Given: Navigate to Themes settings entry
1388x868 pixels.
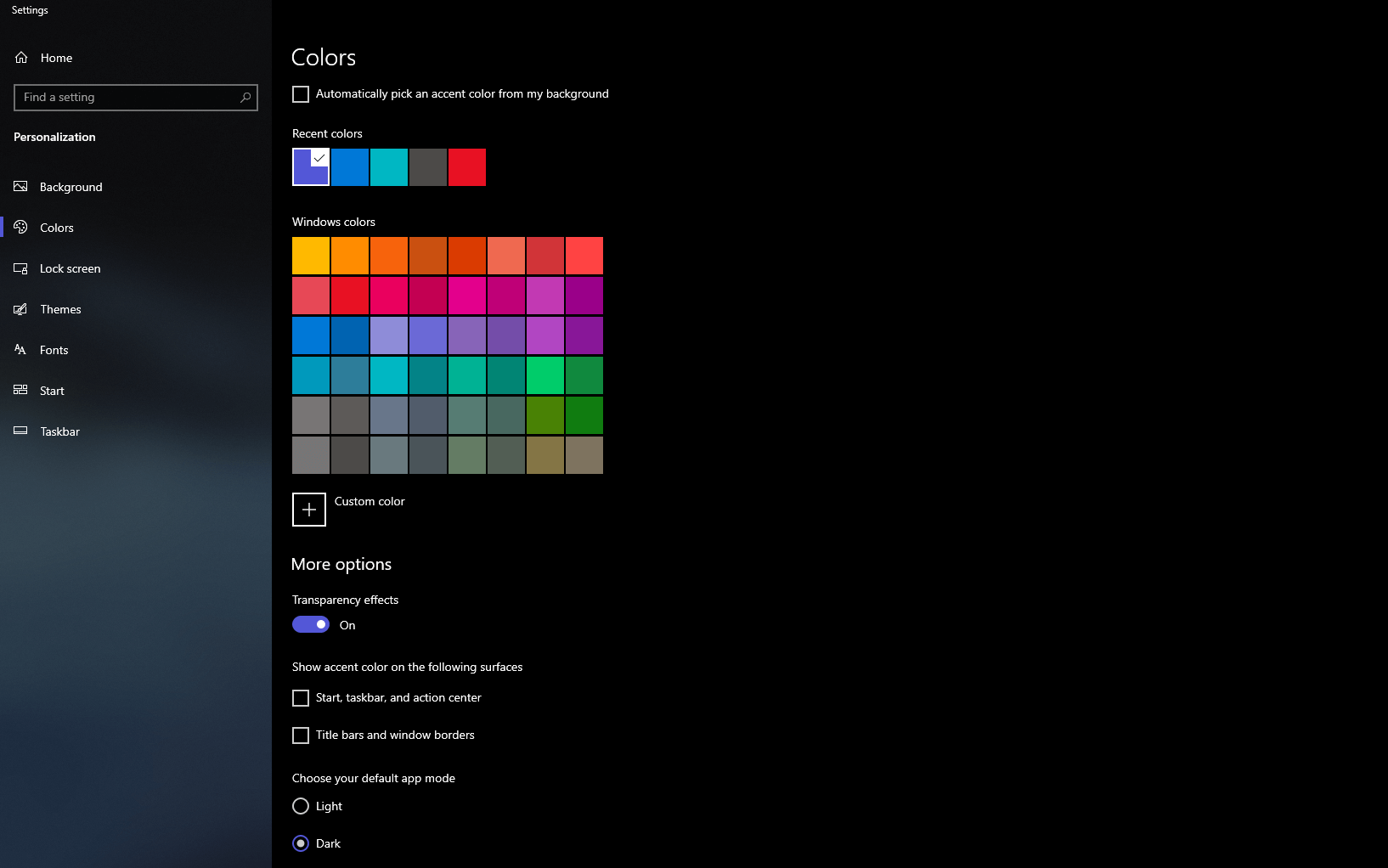Looking at the screenshot, I should pyautogui.click(x=60, y=308).
